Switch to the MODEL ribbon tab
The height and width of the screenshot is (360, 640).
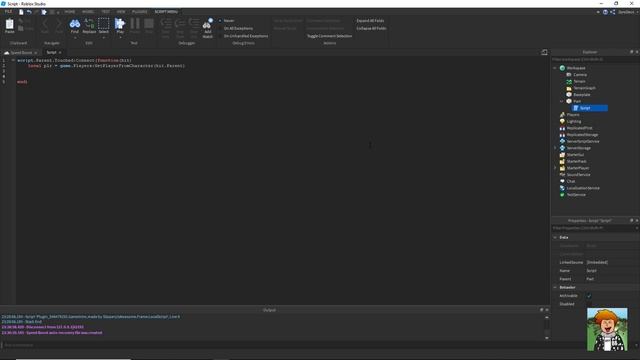click(88, 12)
